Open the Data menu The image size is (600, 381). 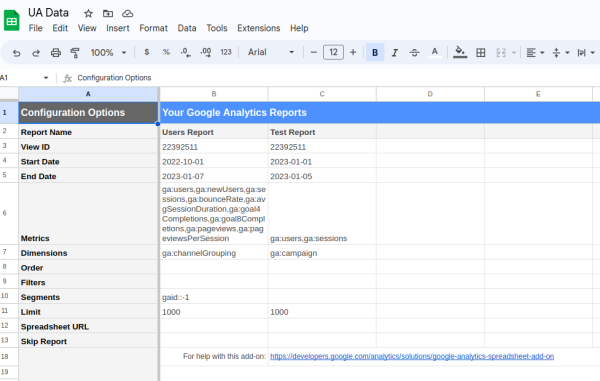[187, 28]
